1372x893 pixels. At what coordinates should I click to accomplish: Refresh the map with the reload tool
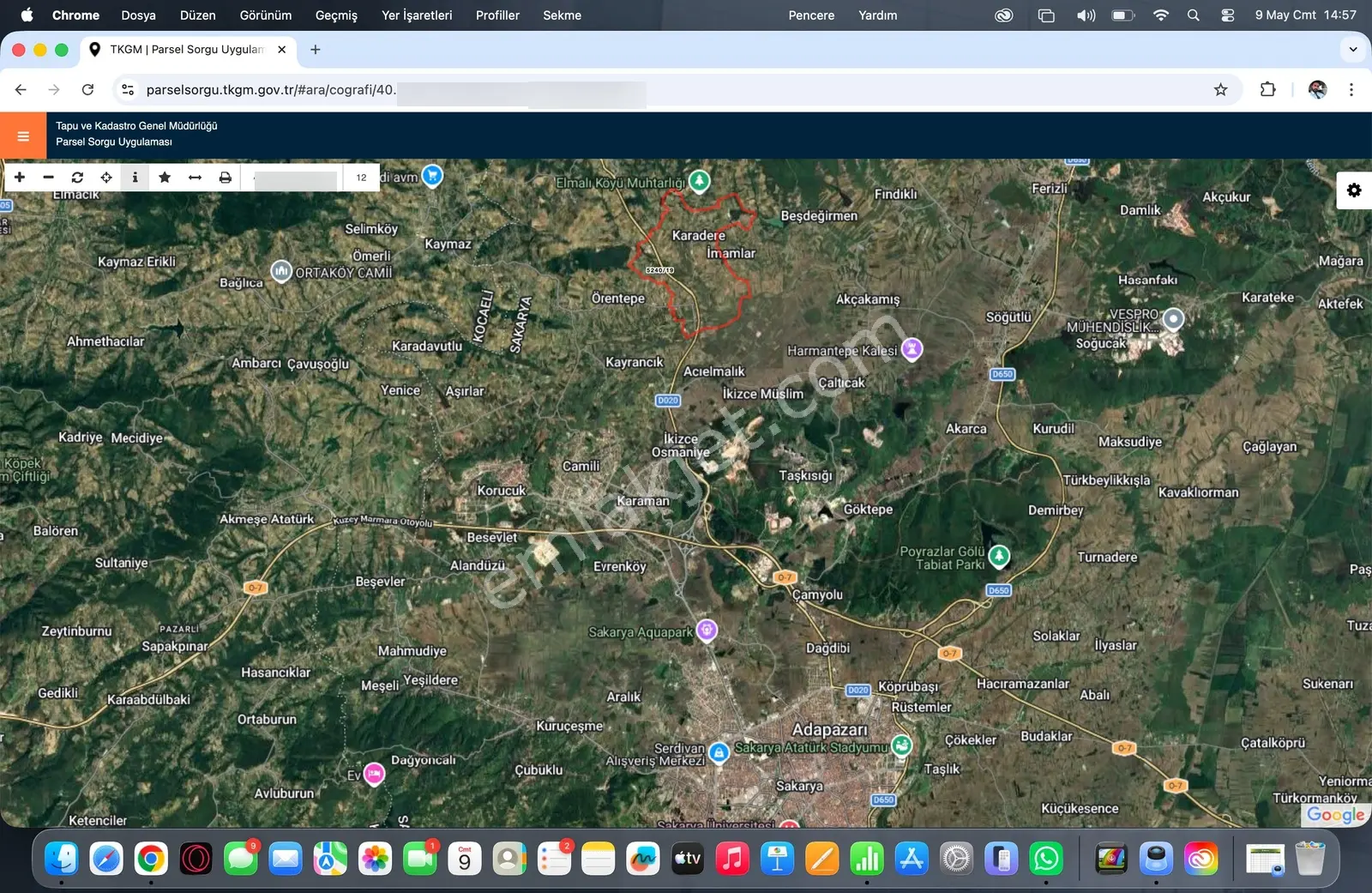click(x=77, y=178)
